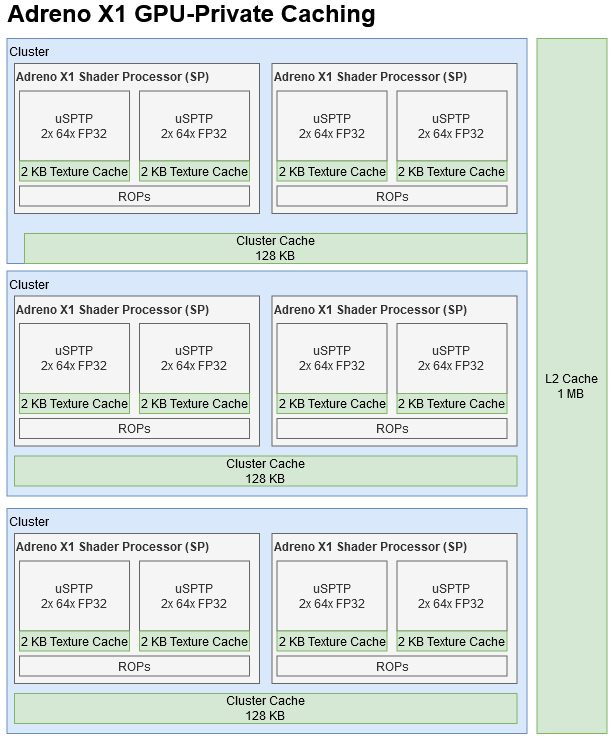Viewport: 616px width, 742px height.
Task: Select the ROPs box of the middle cluster's right SP
Action: coord(392,428)
